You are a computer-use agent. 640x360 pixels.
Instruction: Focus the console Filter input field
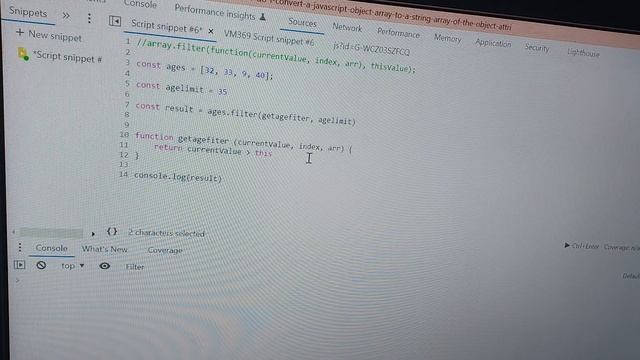coord(135,267)
